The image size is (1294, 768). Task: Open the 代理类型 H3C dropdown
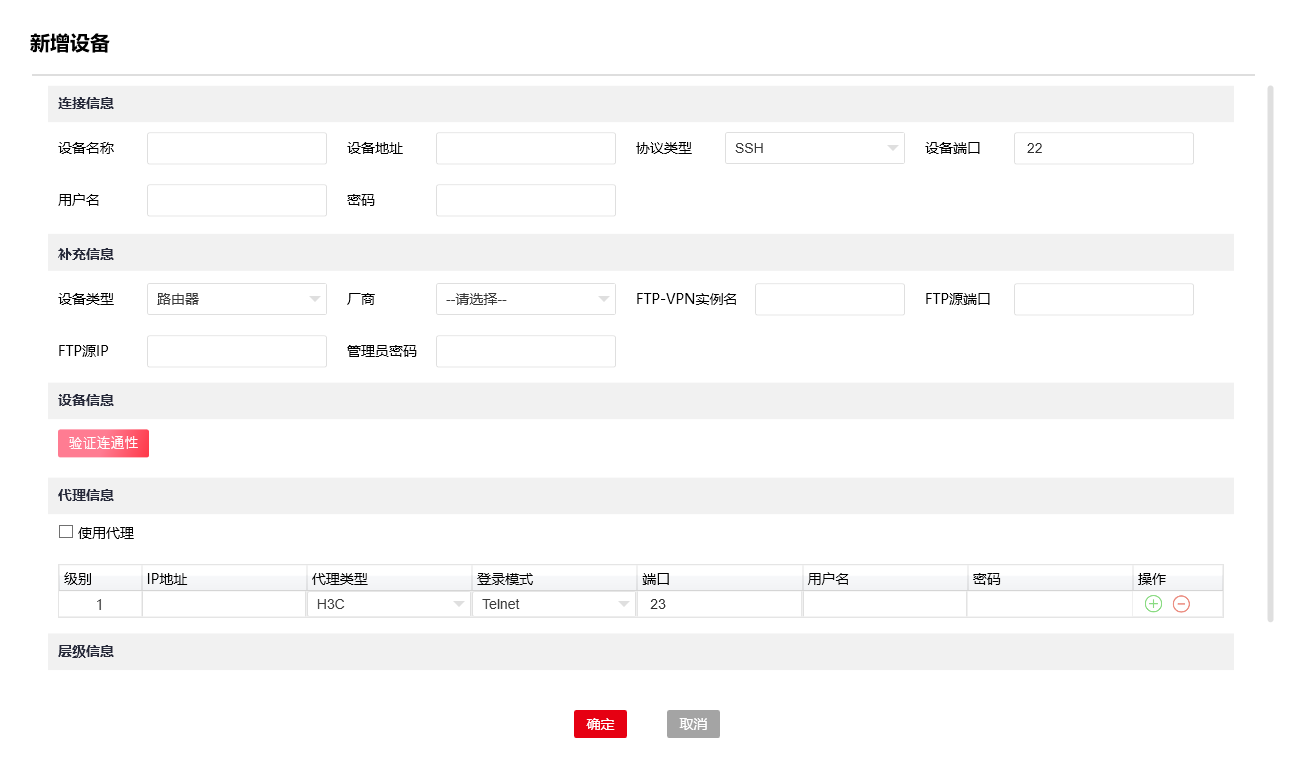point(388,604)
